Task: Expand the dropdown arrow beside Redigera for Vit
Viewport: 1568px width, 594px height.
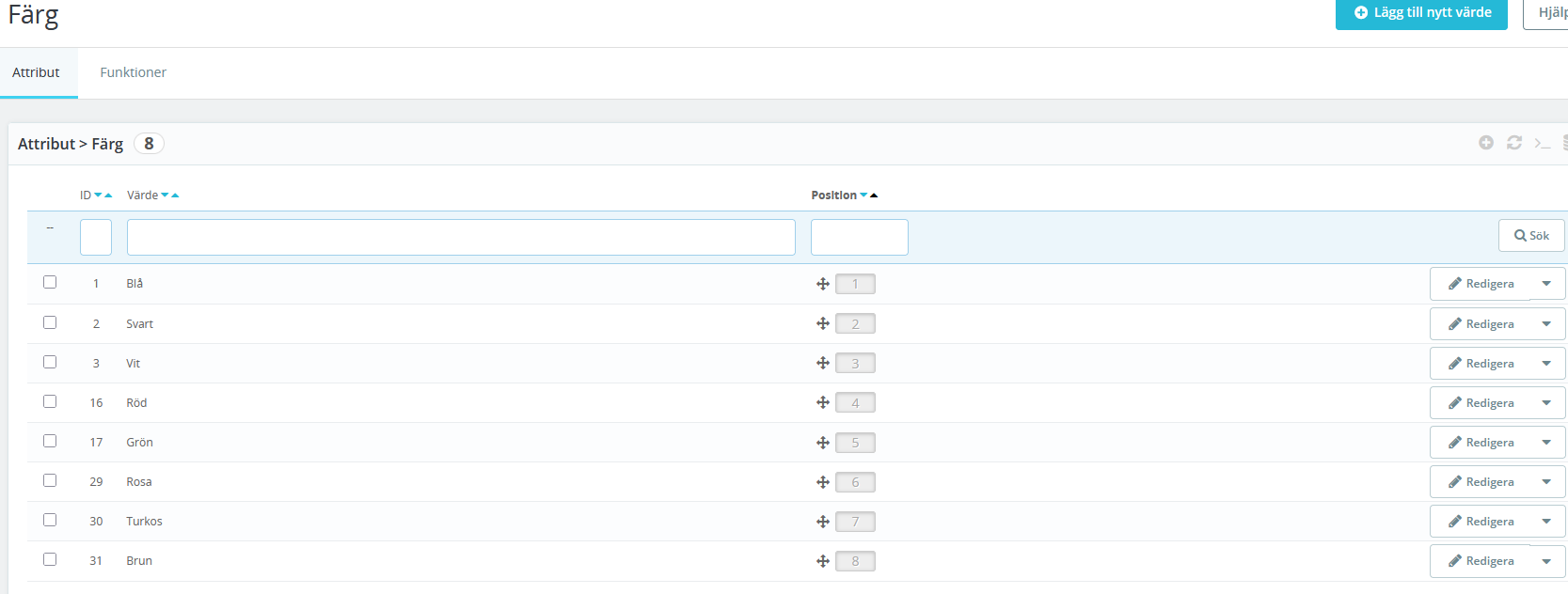Action: point(1546,364)
